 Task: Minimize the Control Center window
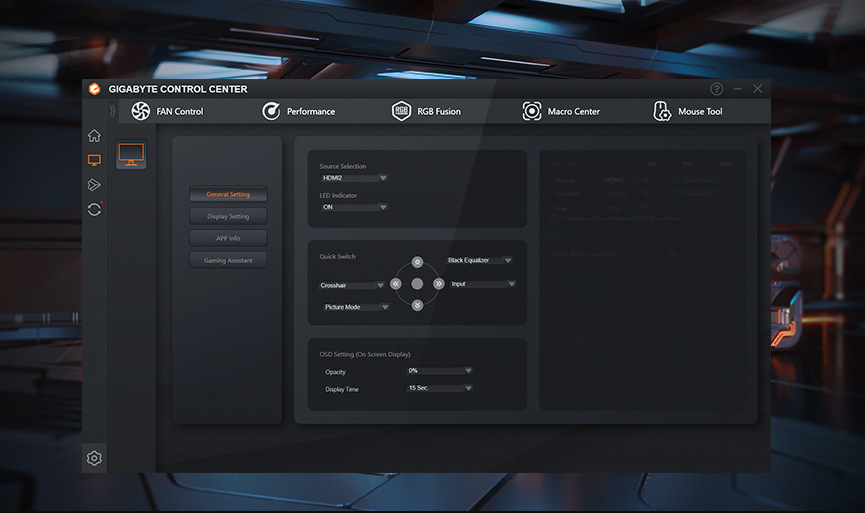738,89
